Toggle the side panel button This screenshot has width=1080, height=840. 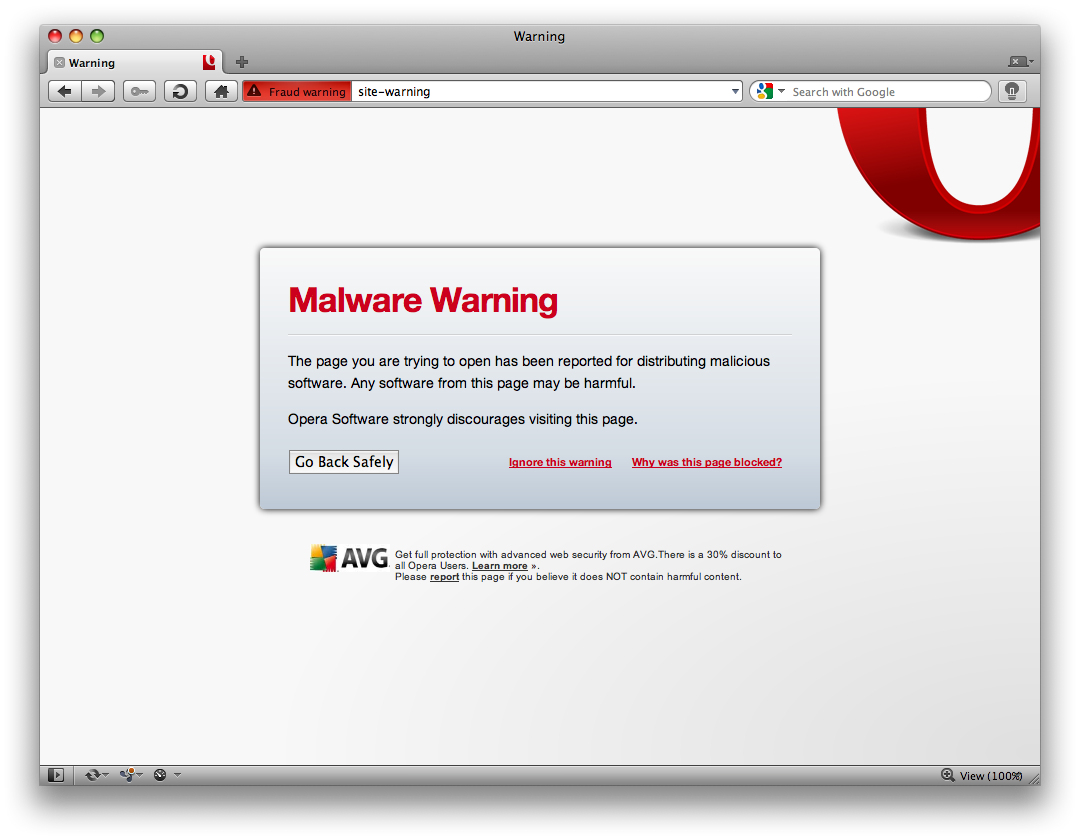click(56, 775)
